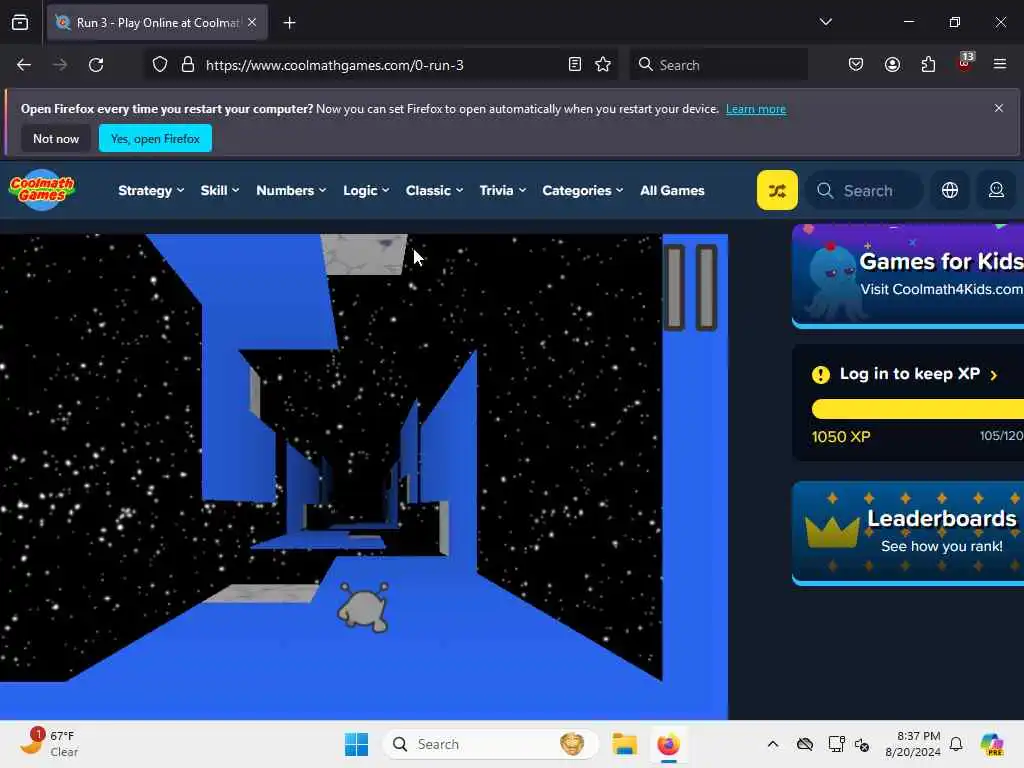List all tabs dropdown arrow

pos(825,22)
